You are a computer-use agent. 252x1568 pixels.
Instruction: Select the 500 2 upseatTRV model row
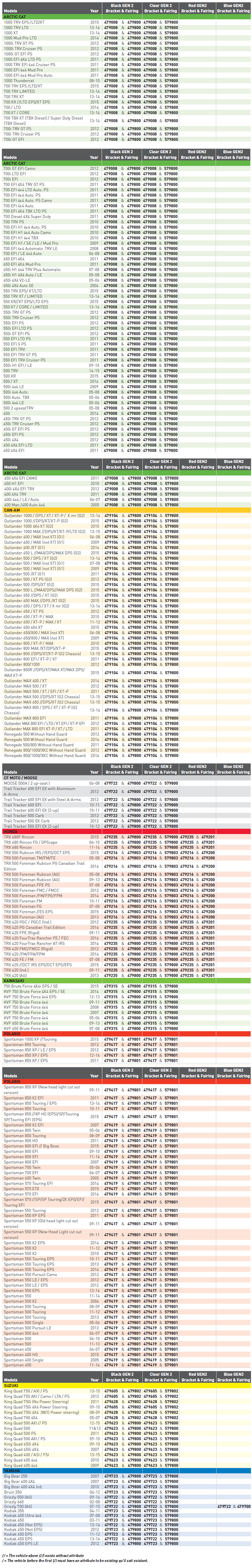pyautogui.click(x=126, y=408)
